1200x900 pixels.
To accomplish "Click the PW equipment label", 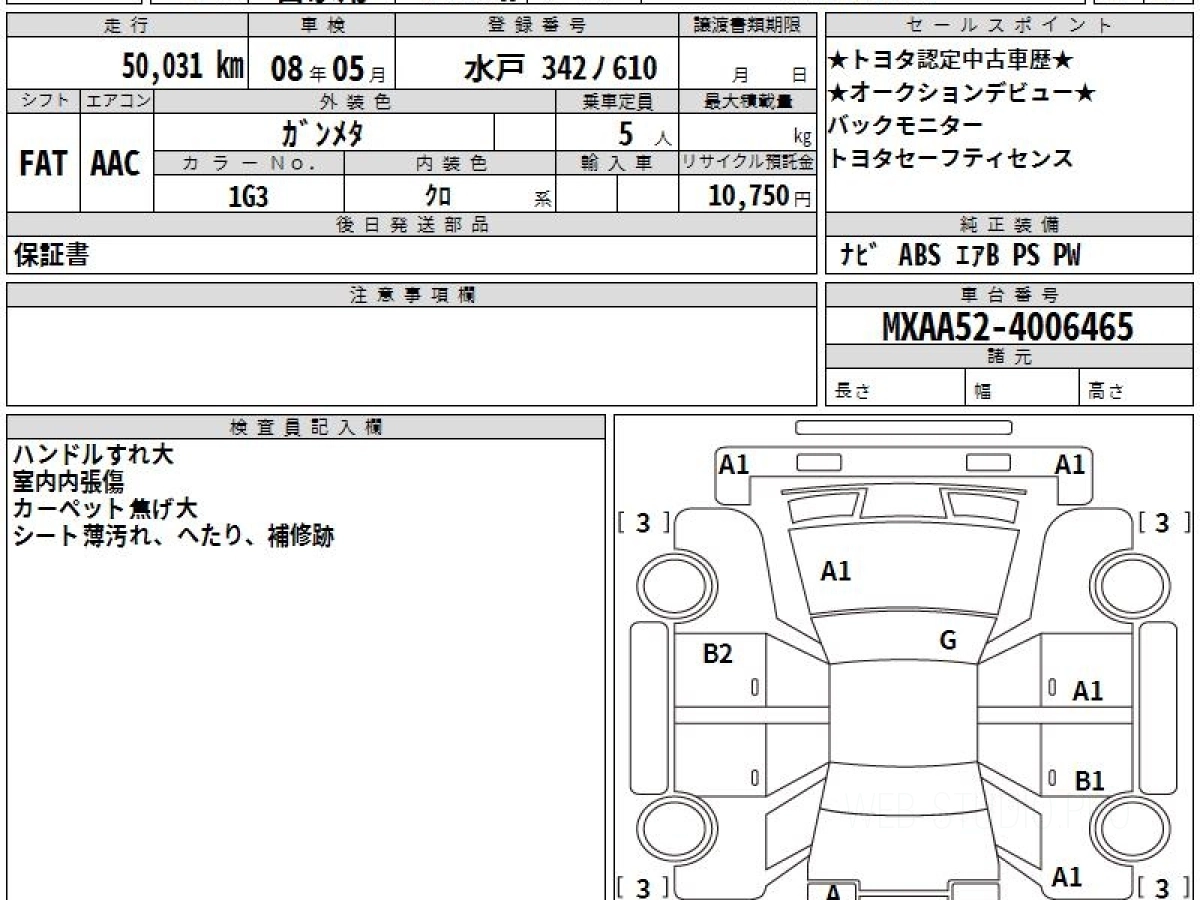I will point(1066,256).
